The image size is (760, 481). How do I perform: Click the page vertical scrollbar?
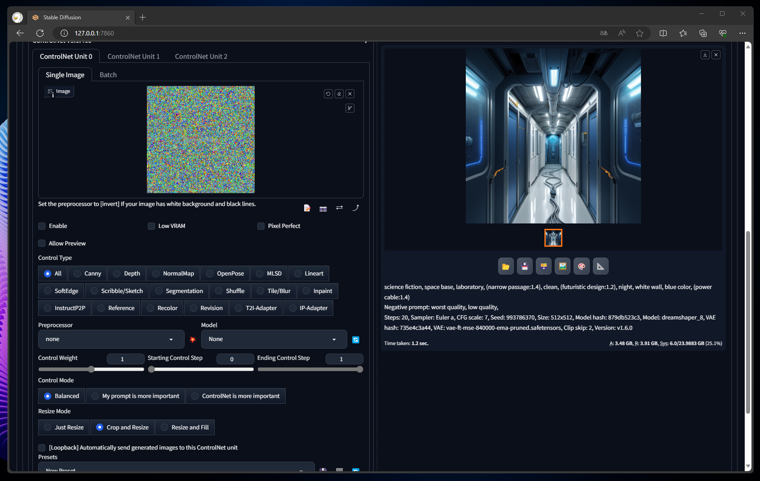pyautogui.click(x=748, y=320)
